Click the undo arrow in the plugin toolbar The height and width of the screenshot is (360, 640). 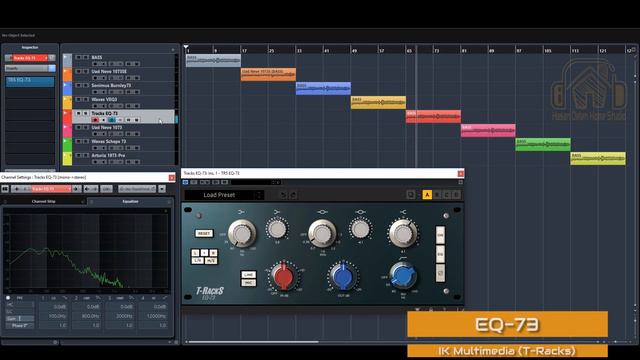coord(283,195)
